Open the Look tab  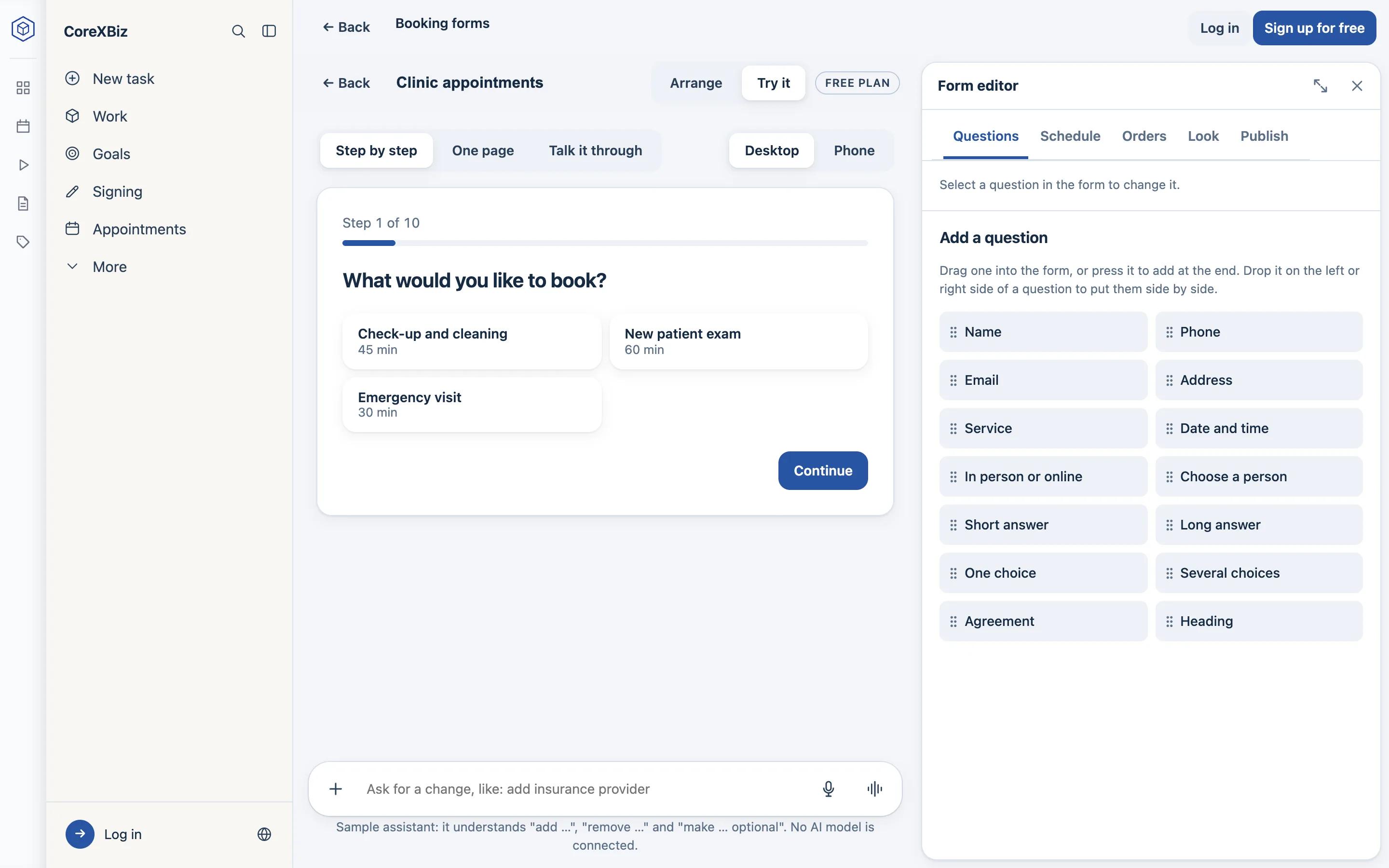[x=1203, y=136]
